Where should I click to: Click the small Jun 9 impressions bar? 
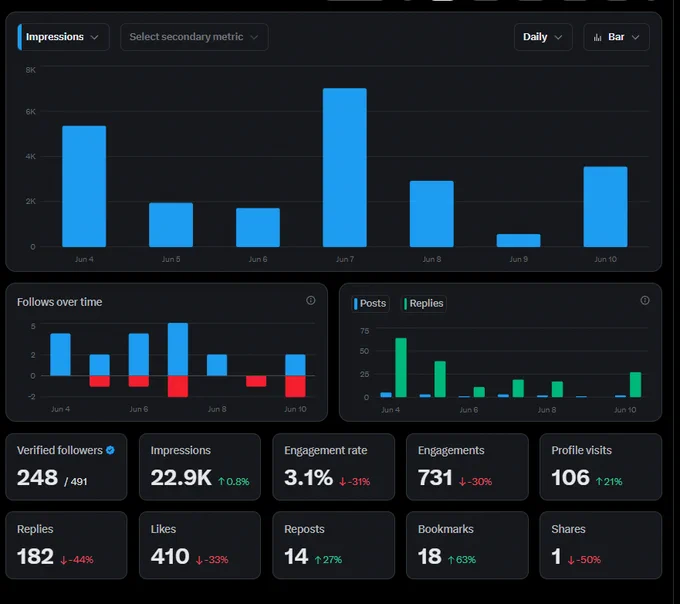518,240
